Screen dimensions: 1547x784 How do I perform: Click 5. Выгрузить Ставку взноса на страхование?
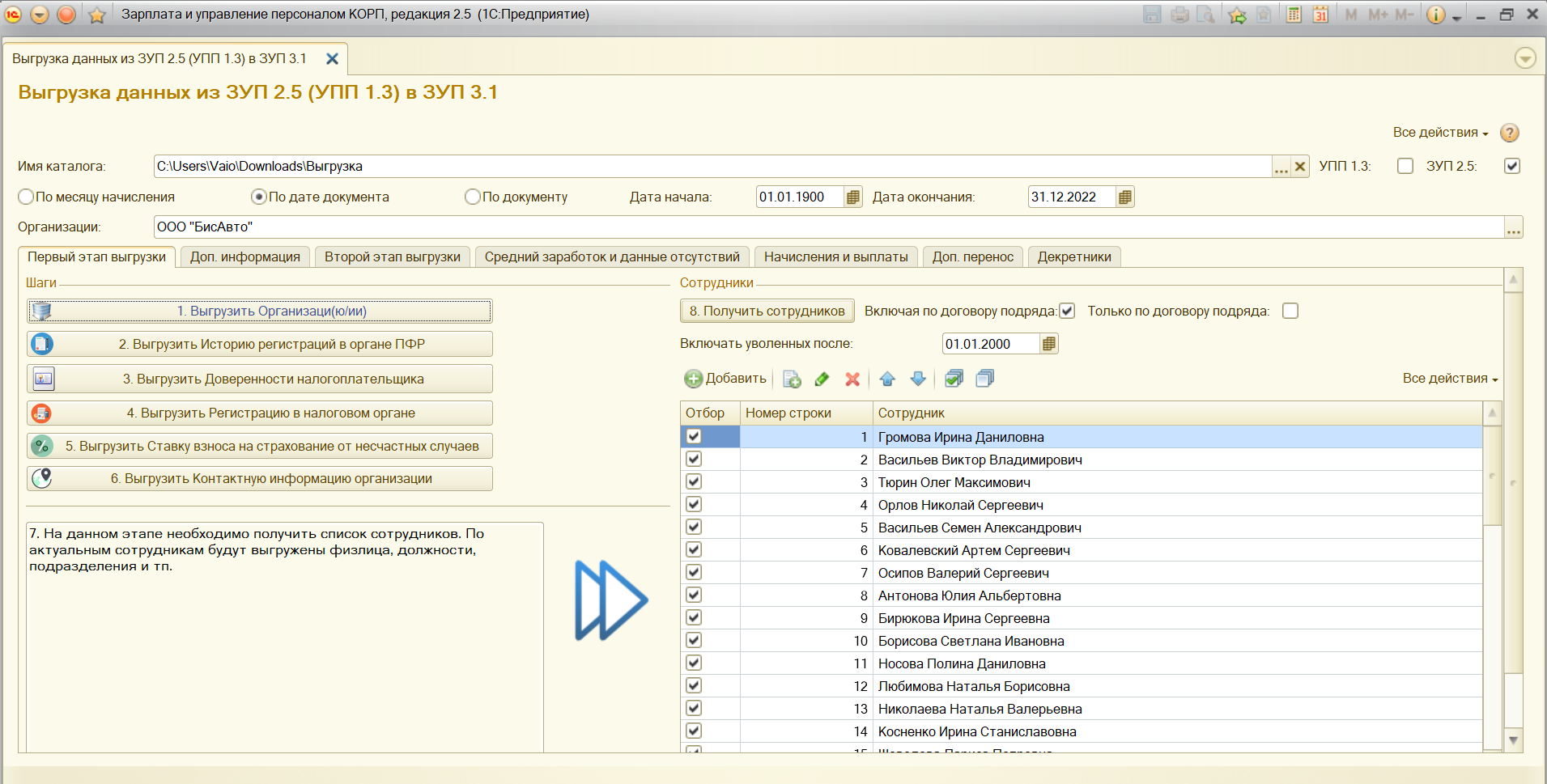260,447
